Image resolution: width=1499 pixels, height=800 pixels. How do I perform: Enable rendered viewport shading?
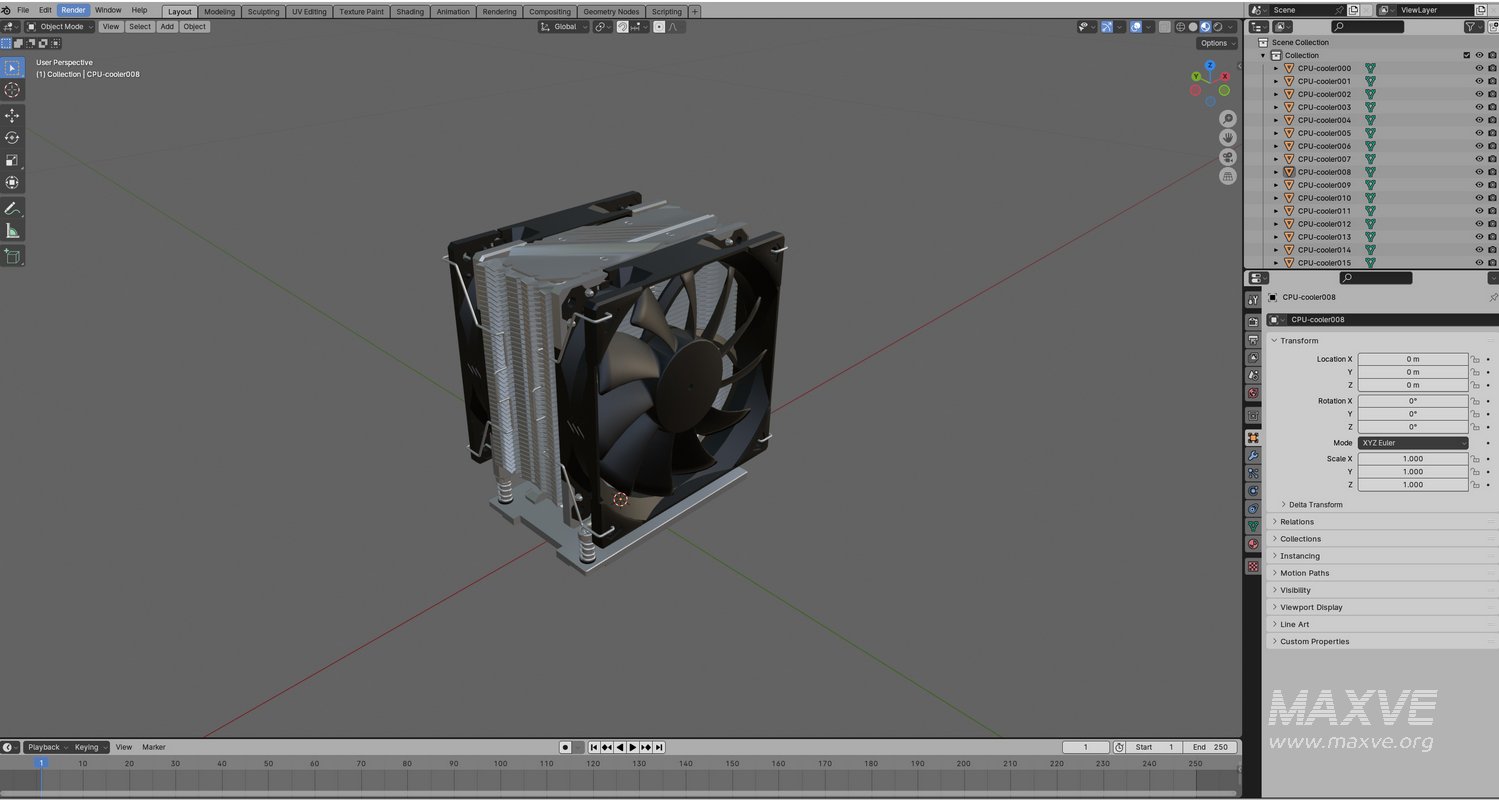1218,26
